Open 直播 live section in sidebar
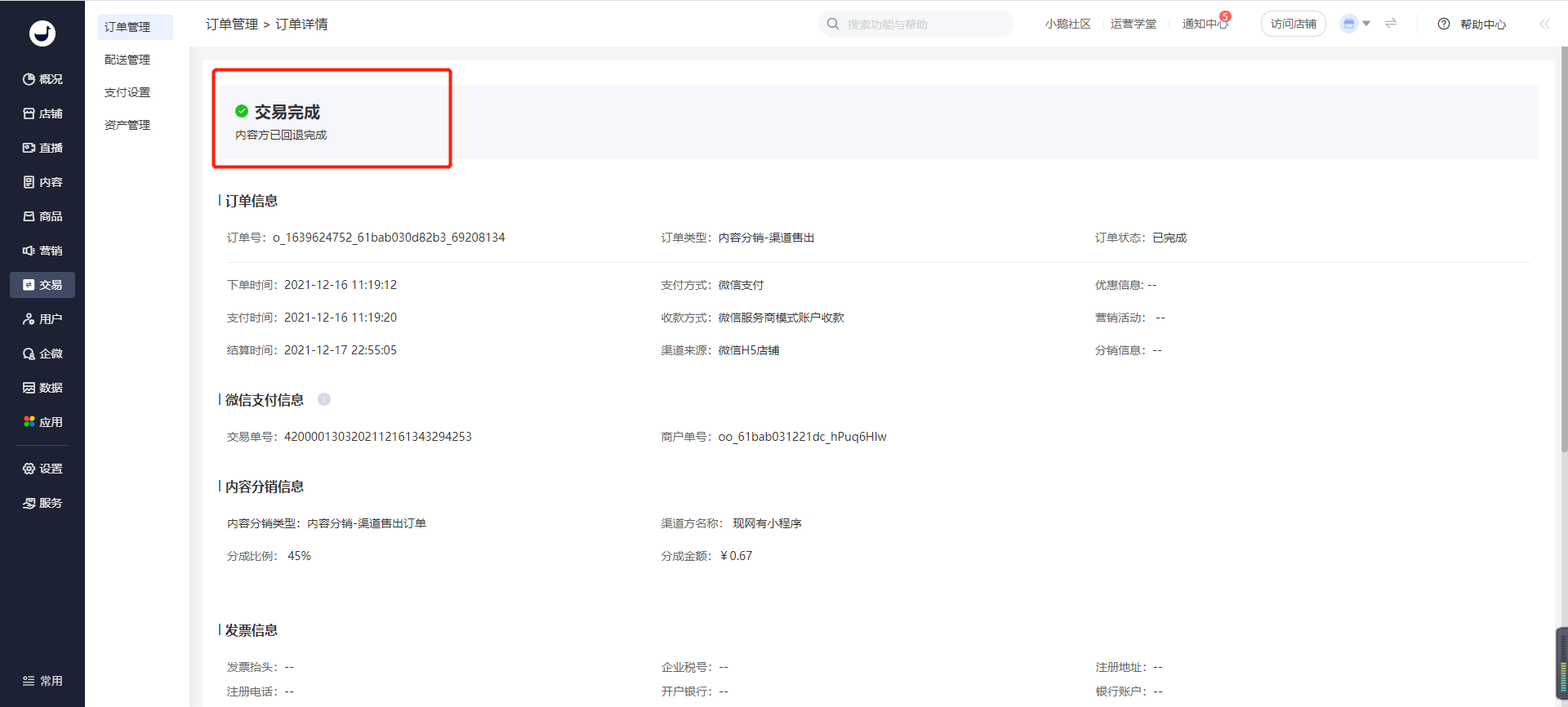1568x707 pixels. point(42,148)
